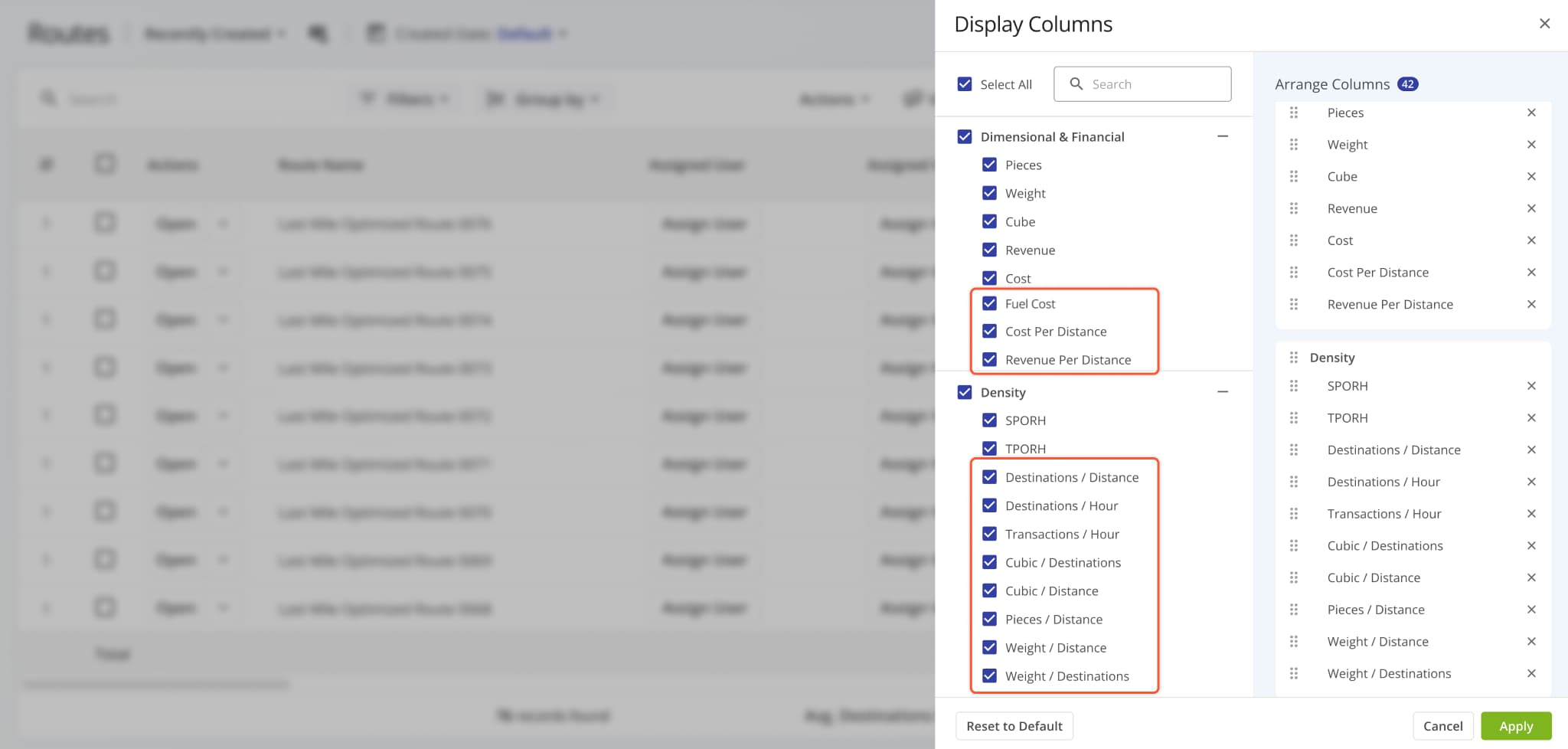Screen dimensions: 1568x749
Task: Remove Pieces from arranged columns
Action: 1531,113
